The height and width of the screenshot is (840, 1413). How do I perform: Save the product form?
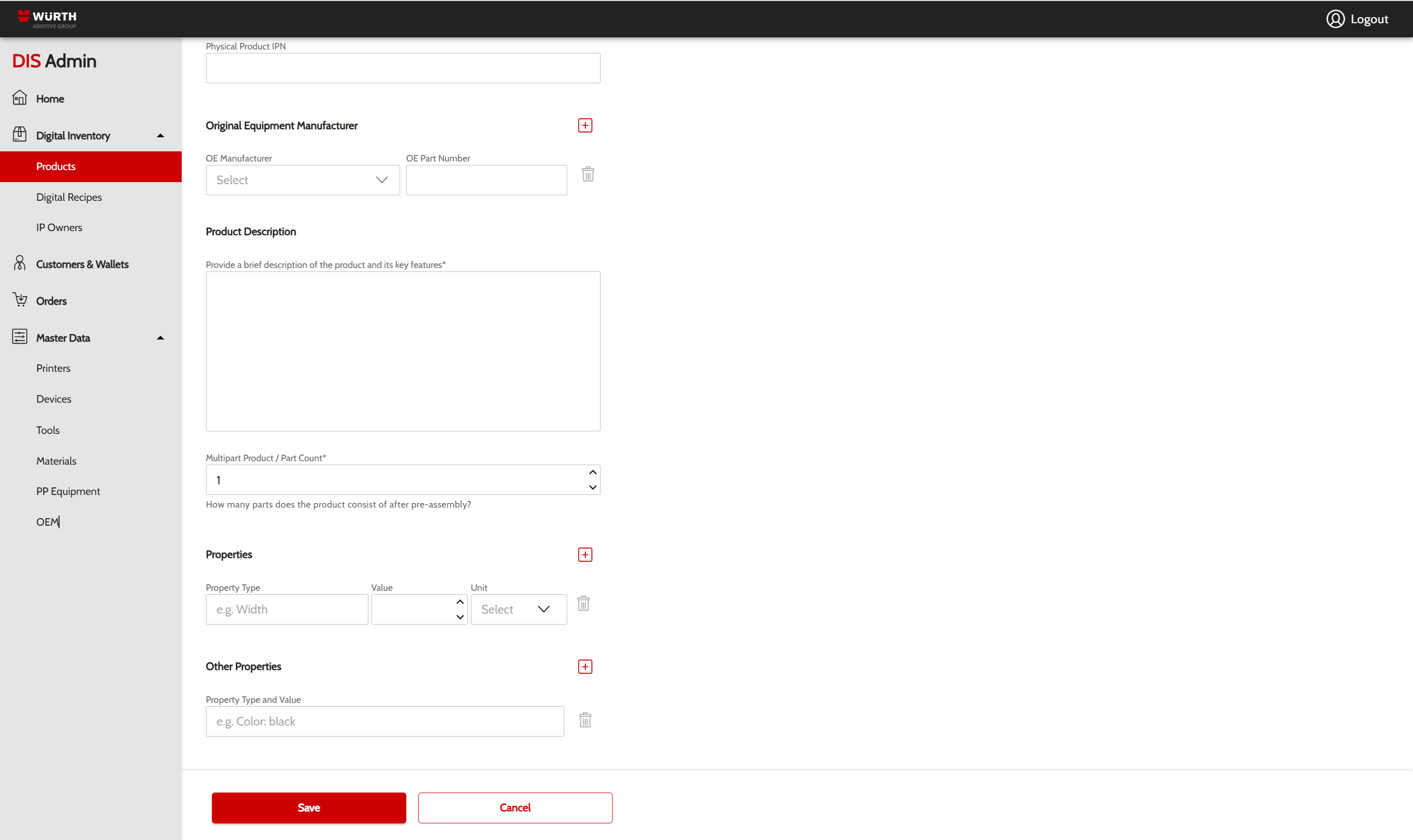click(308, 808)
